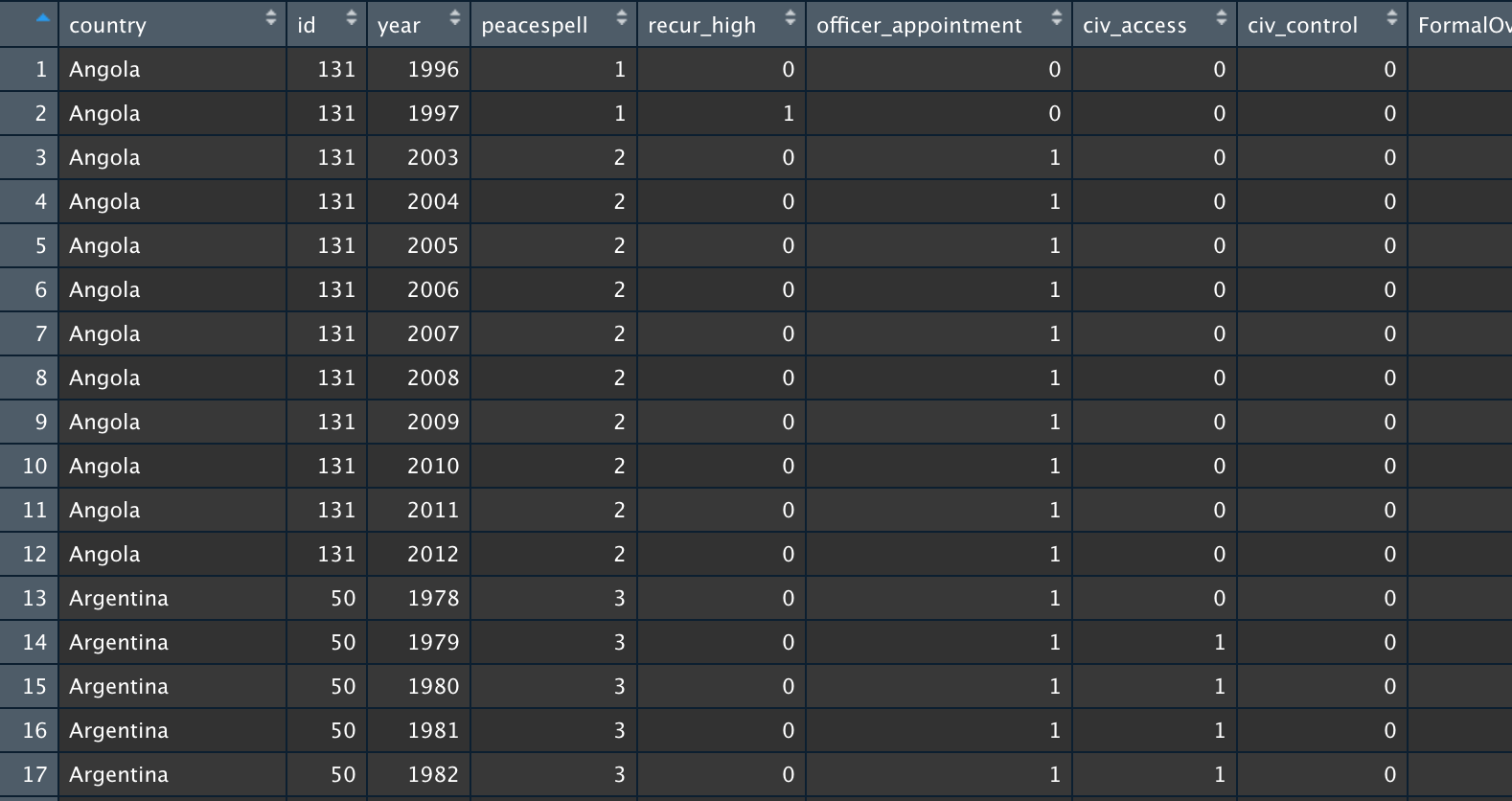
Task: Sort by the recur_high column arrows
Action: pyautogui.click(x=790, y=17)
